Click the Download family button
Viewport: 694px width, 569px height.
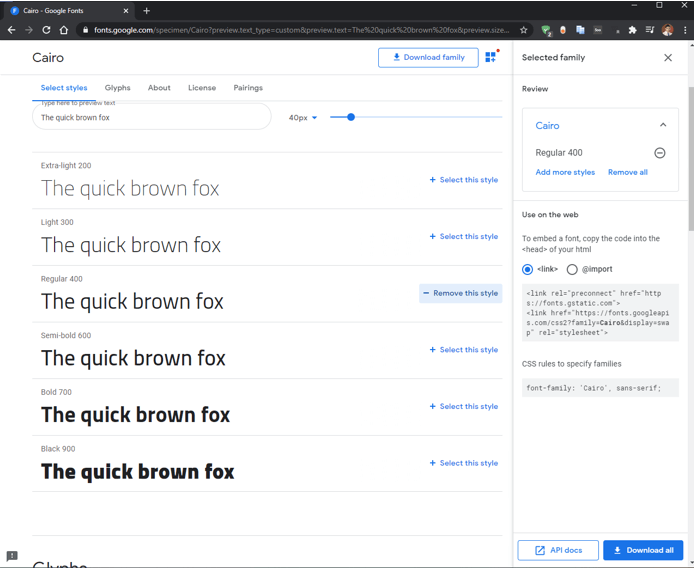click(x=428, y=58)
